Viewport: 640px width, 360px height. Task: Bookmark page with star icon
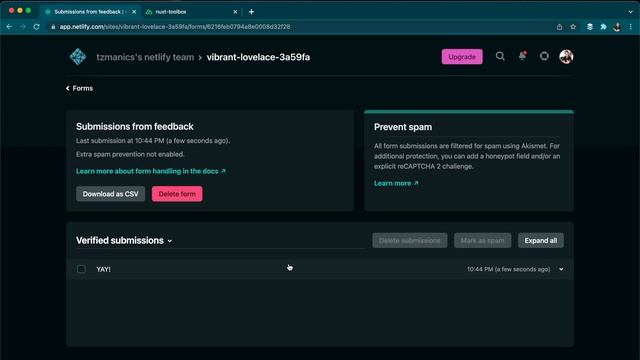point(573,27)
